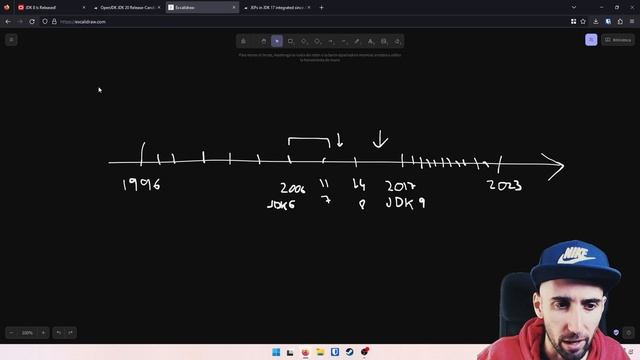640x360 pixels.
Task: Click the 1996 handwritten label
Action: [141, 184]
